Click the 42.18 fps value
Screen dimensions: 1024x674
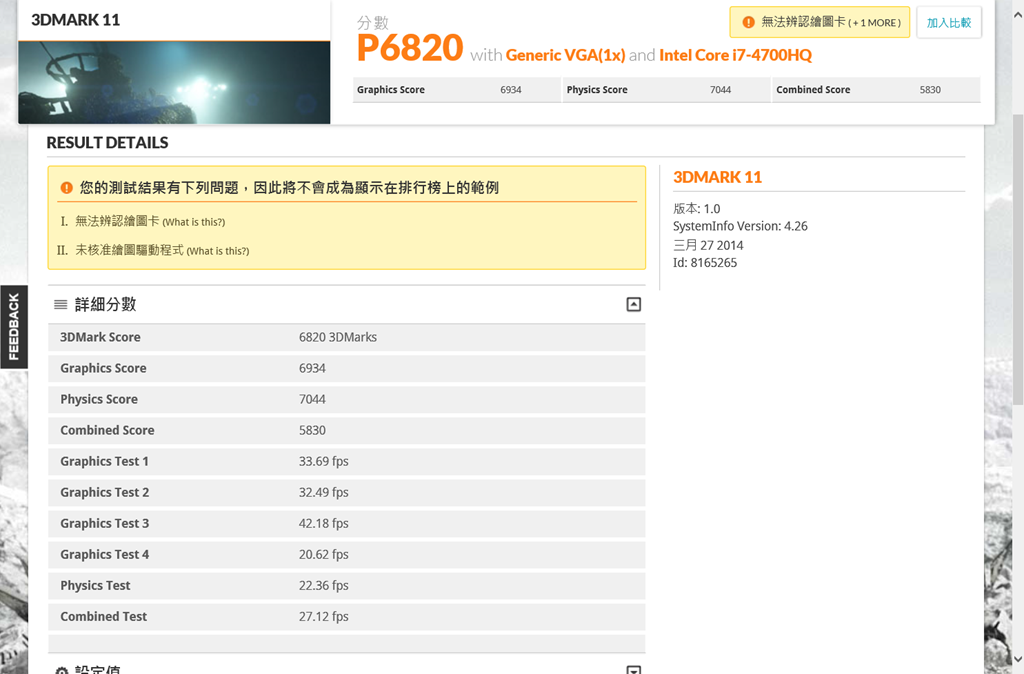click(x=323, y=523)
